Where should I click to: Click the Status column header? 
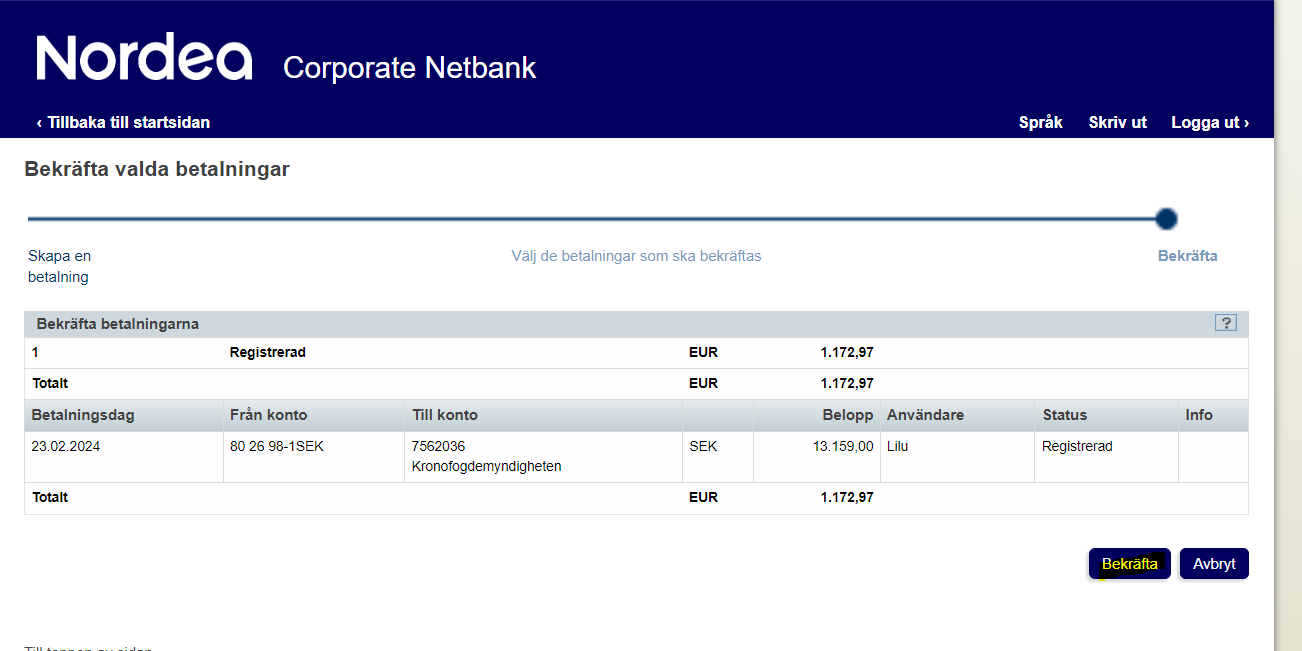coord(1064,415)
